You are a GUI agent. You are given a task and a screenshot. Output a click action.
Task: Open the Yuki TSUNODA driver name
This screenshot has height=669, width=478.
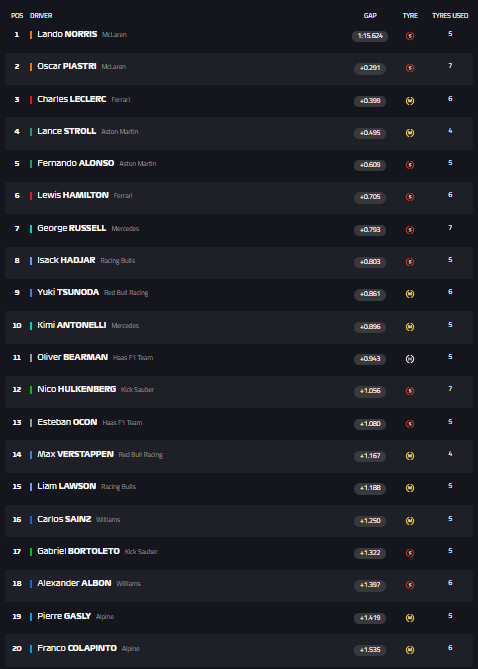point(68,292)
